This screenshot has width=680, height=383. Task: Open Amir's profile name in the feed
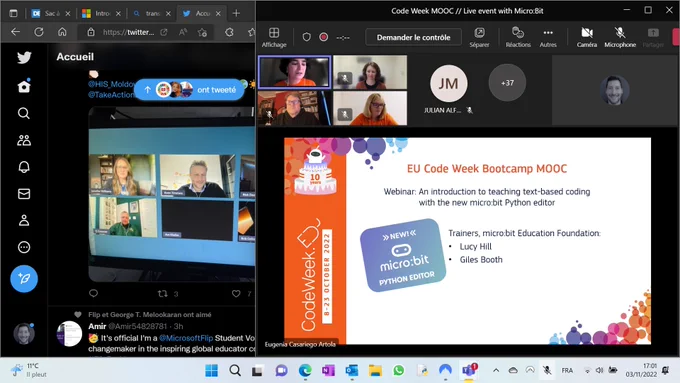[x=97, y=326]
